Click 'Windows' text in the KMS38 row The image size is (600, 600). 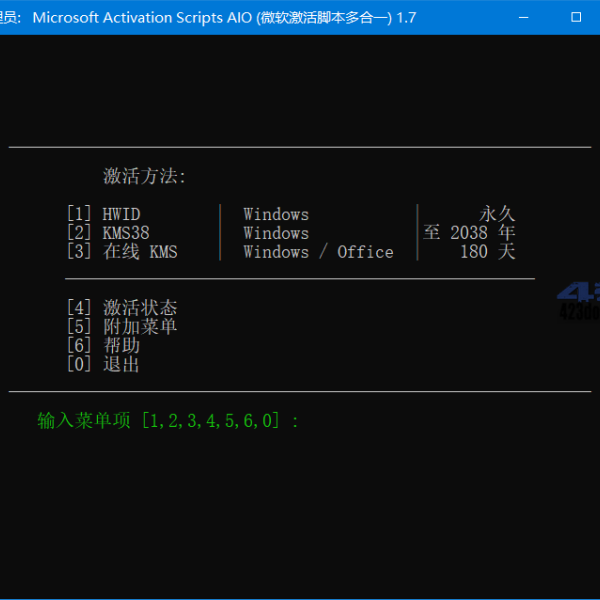276,233
